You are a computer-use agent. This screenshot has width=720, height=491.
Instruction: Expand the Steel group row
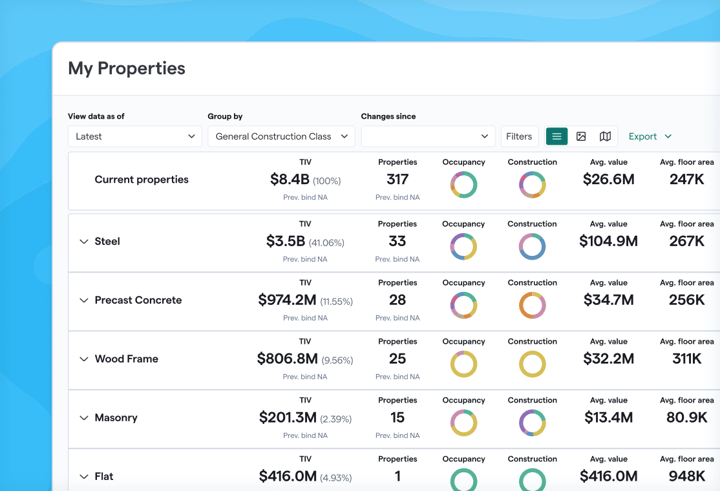84,242
